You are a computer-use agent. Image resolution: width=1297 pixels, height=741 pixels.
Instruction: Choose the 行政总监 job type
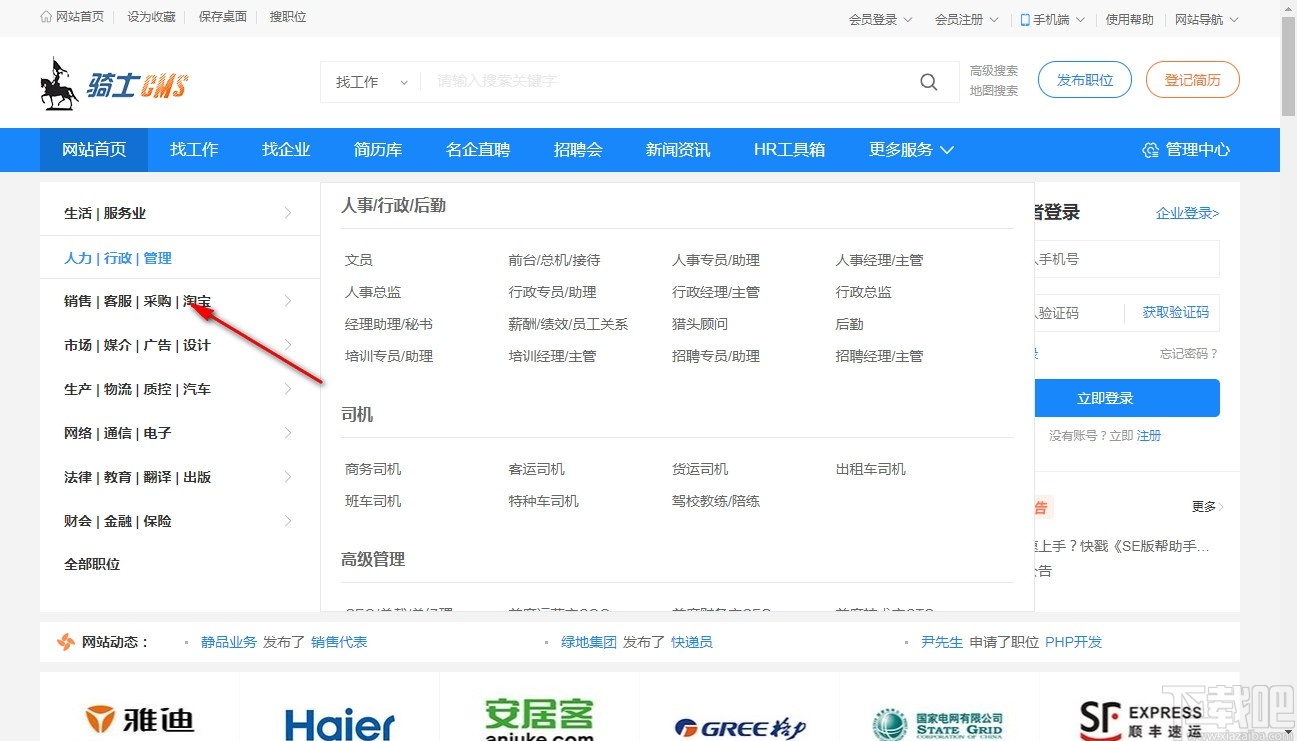(x=864, y=292)
